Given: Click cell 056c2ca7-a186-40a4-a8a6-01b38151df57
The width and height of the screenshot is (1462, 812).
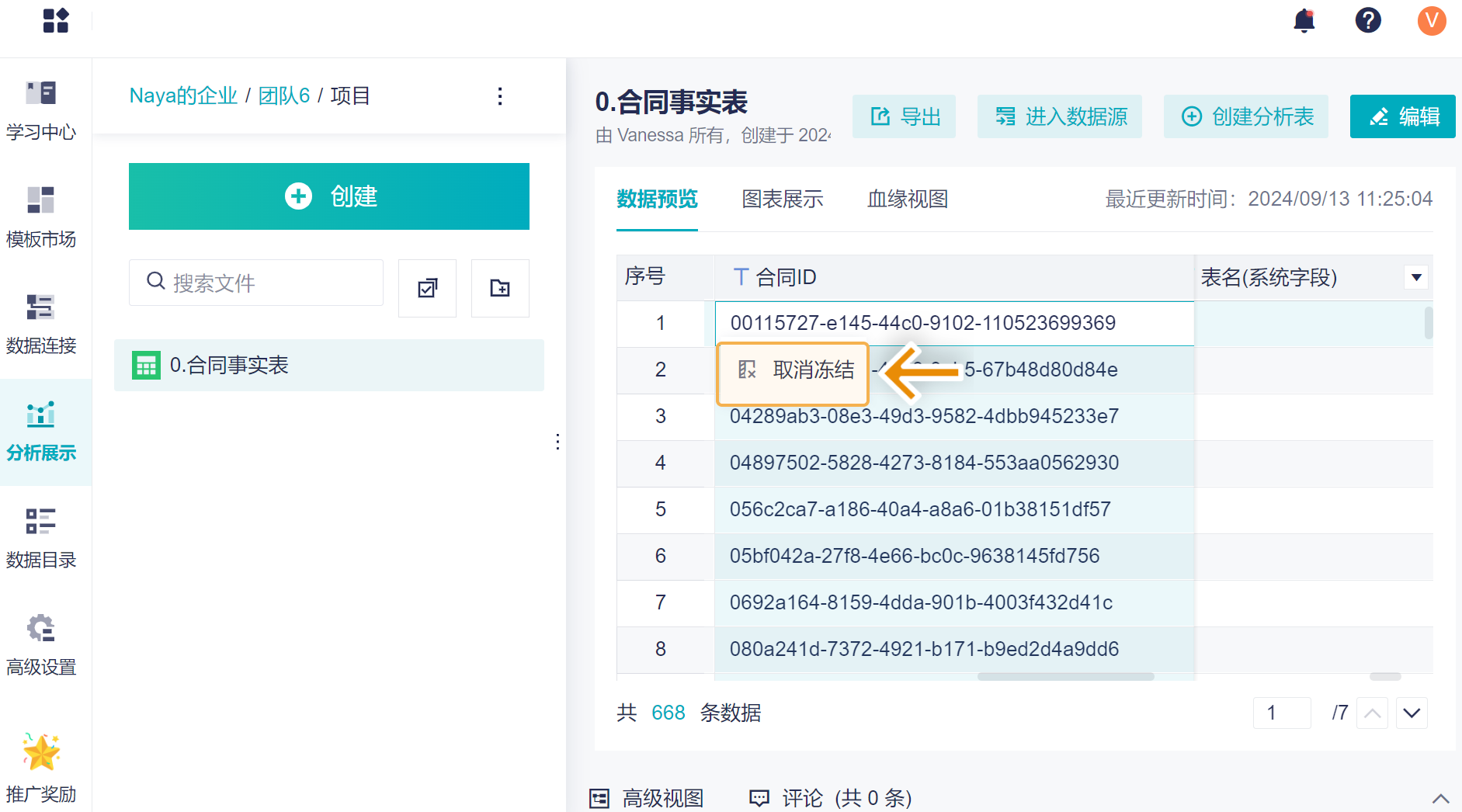Looking at the screenshot, I should (x=954, y=509).
